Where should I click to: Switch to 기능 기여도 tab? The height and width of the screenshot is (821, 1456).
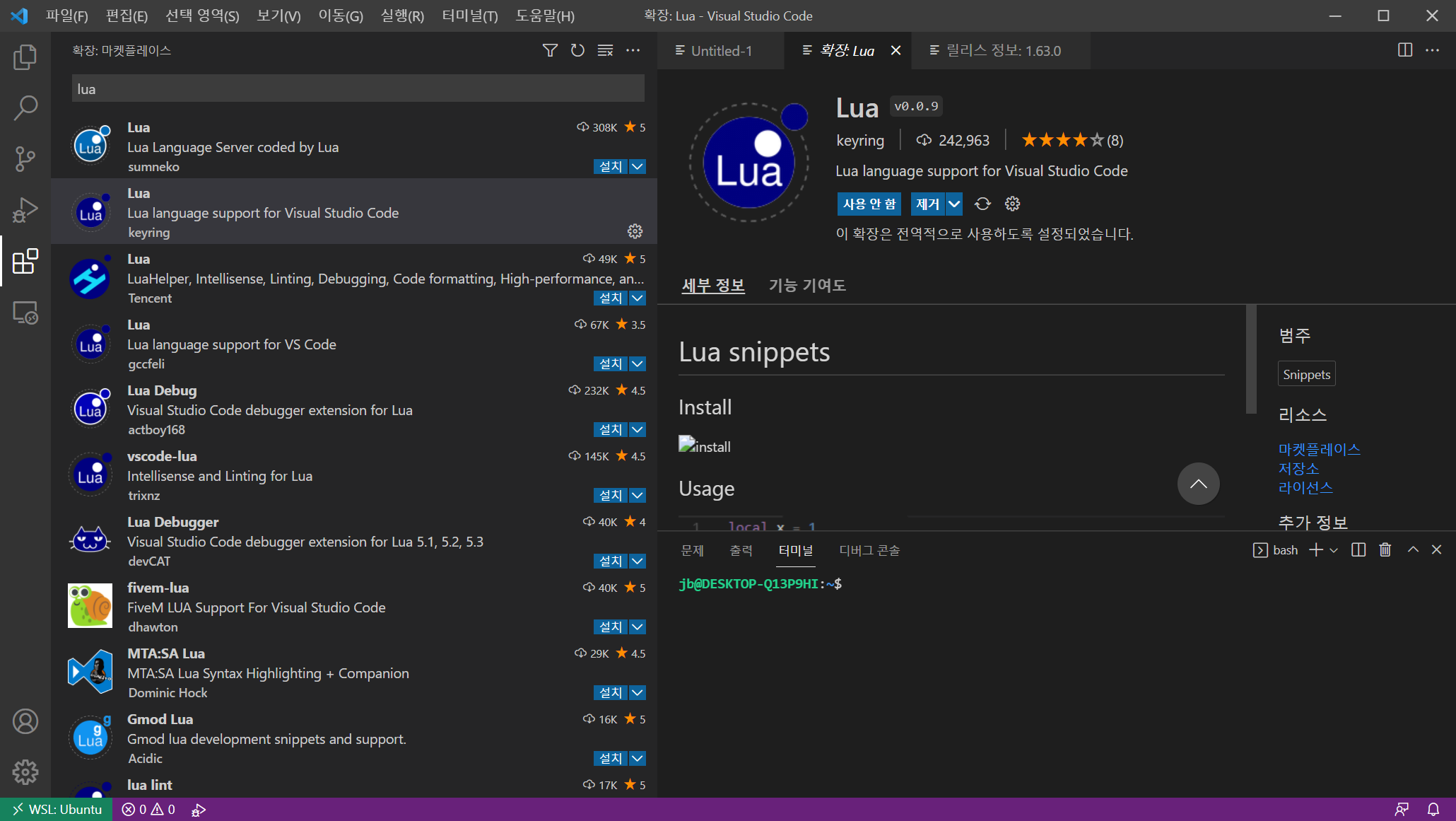[x=807, y=285]
